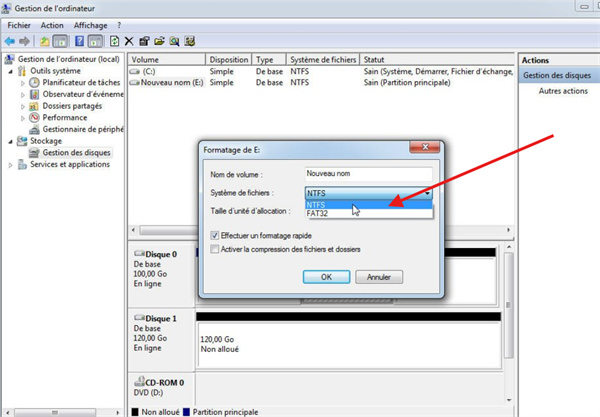Toggle the Show/Hide Action Pane icon
Screen dimensions: 600x417
[x=95, y=41]
